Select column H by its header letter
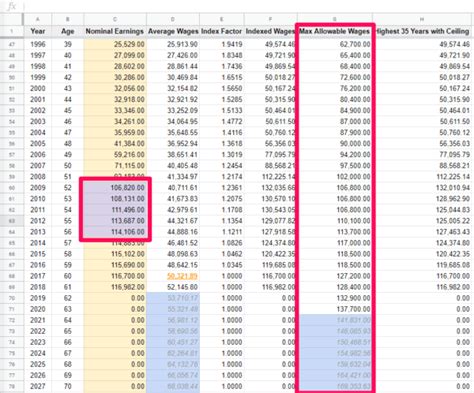 tap(422, 19)
